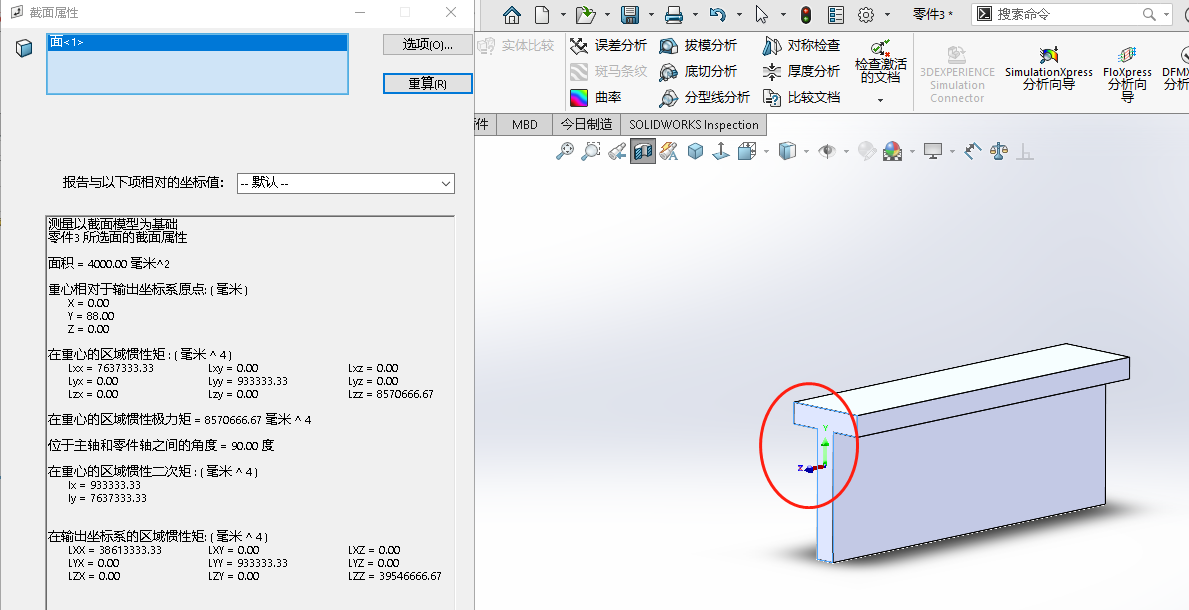Viewport: 1189px width, 610px height.
Task: Open Hide/Show Items eye
Action: click(x=827, y=151)
